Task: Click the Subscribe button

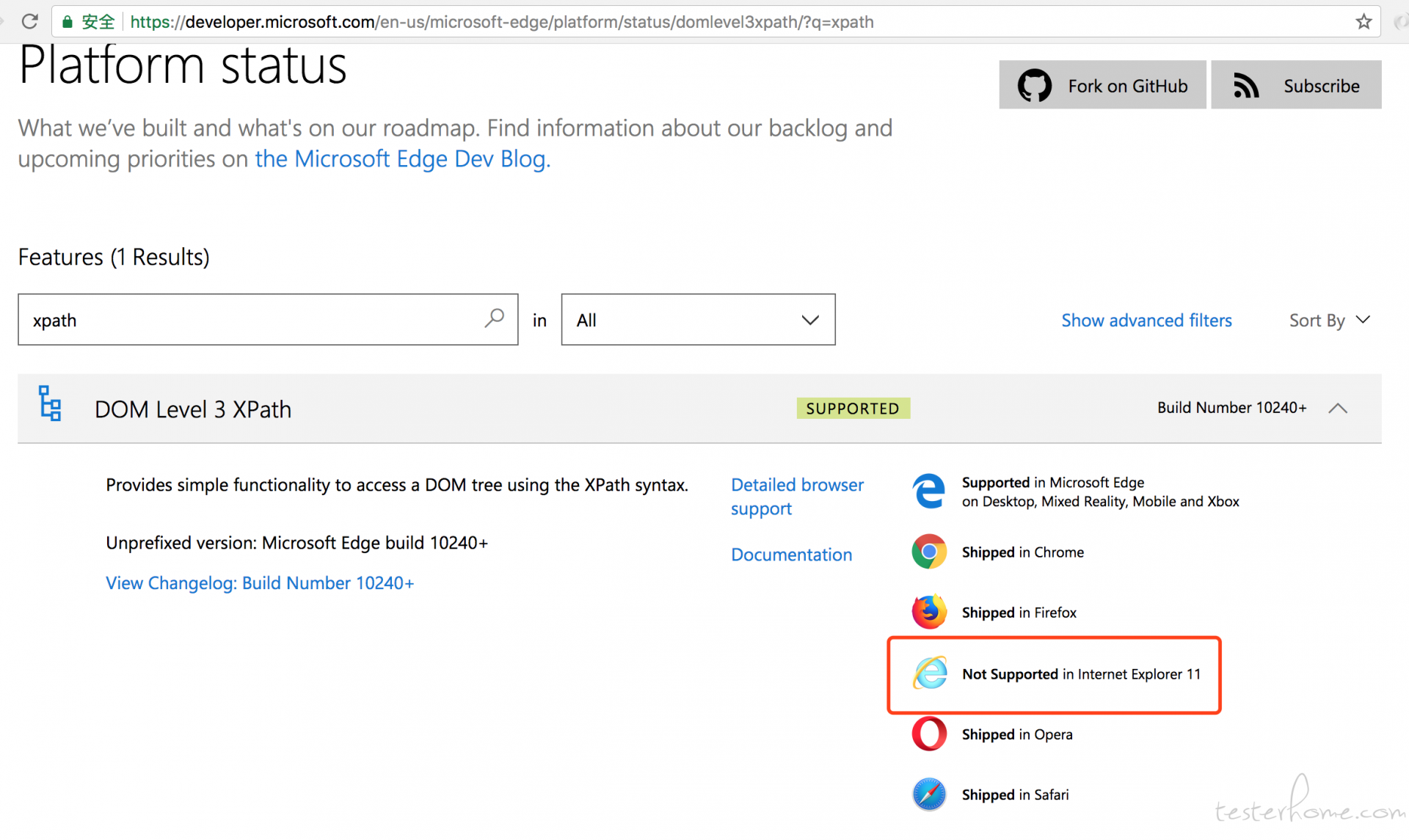Action: click(x=1296, y=85)
